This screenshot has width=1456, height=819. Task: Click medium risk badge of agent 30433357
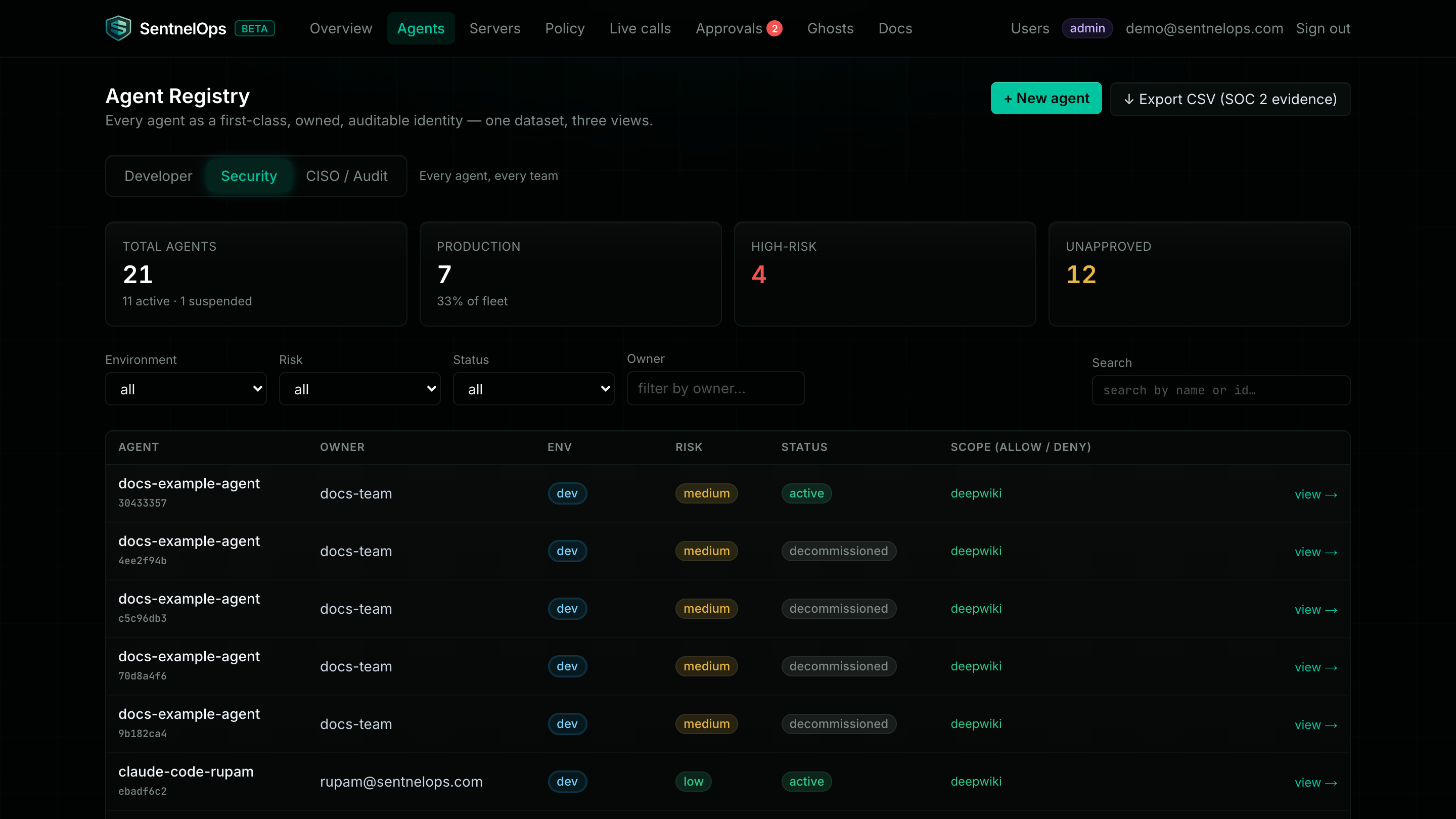[707, 493]
